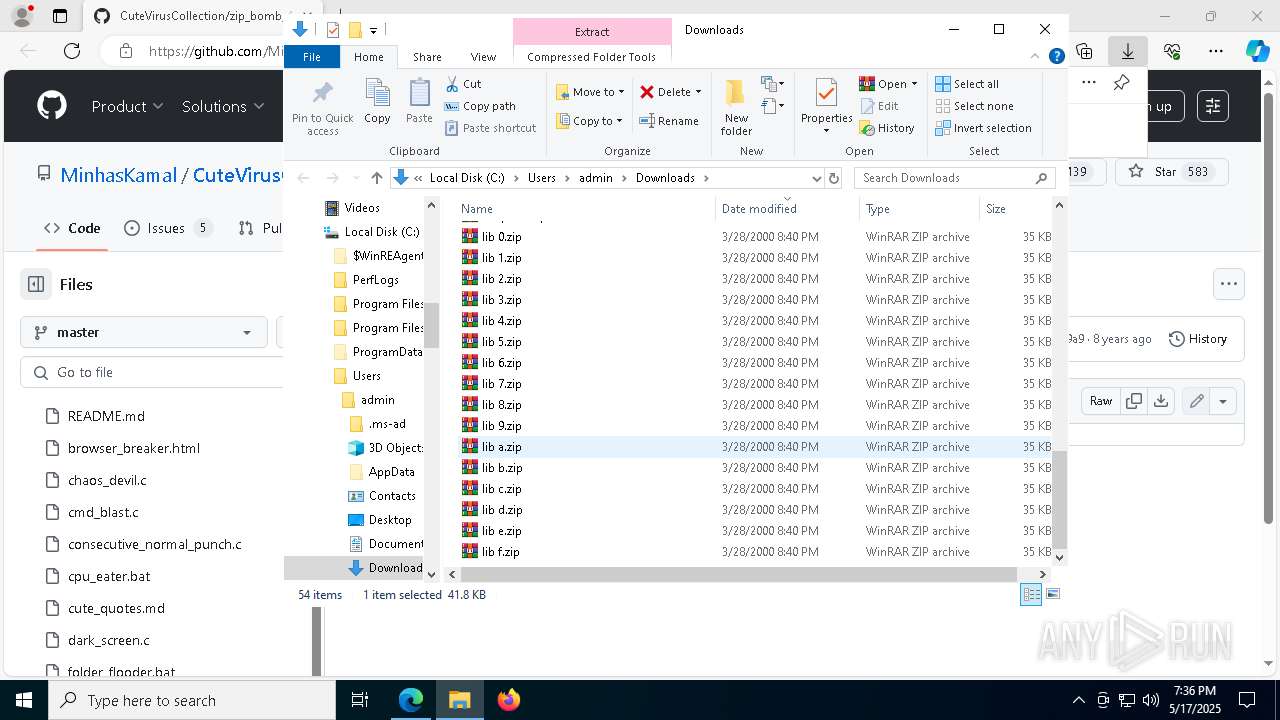Click the GitHub logo in Edge window
This screenshot has width=1280, height=720.
click(52, 106)
